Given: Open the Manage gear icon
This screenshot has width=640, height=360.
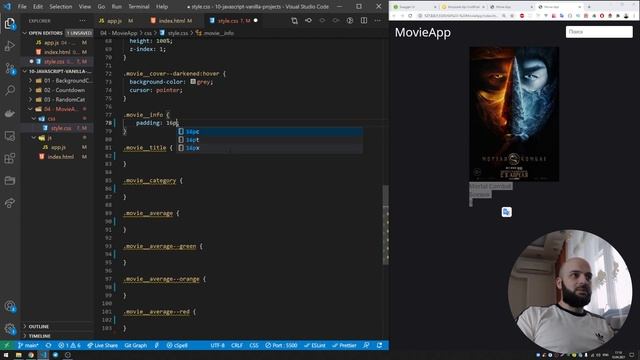Looking at the screenshot, I should click(x=10, y=329).
